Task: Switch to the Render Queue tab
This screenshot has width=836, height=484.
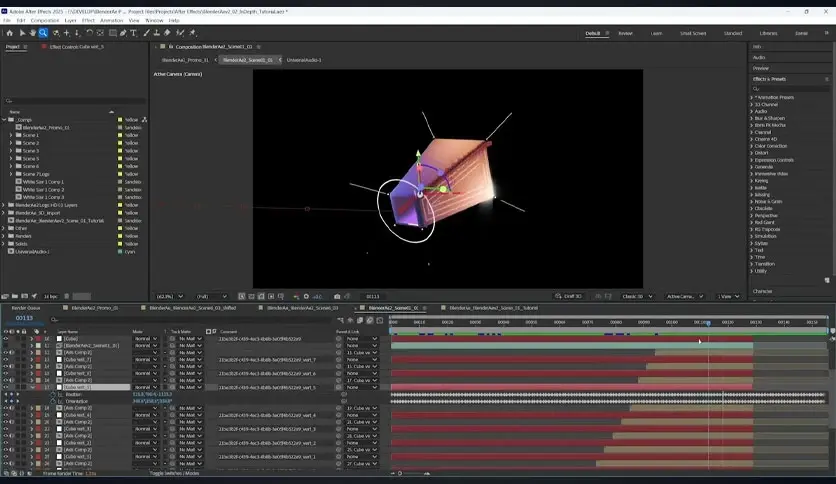Action: [26, 308]
